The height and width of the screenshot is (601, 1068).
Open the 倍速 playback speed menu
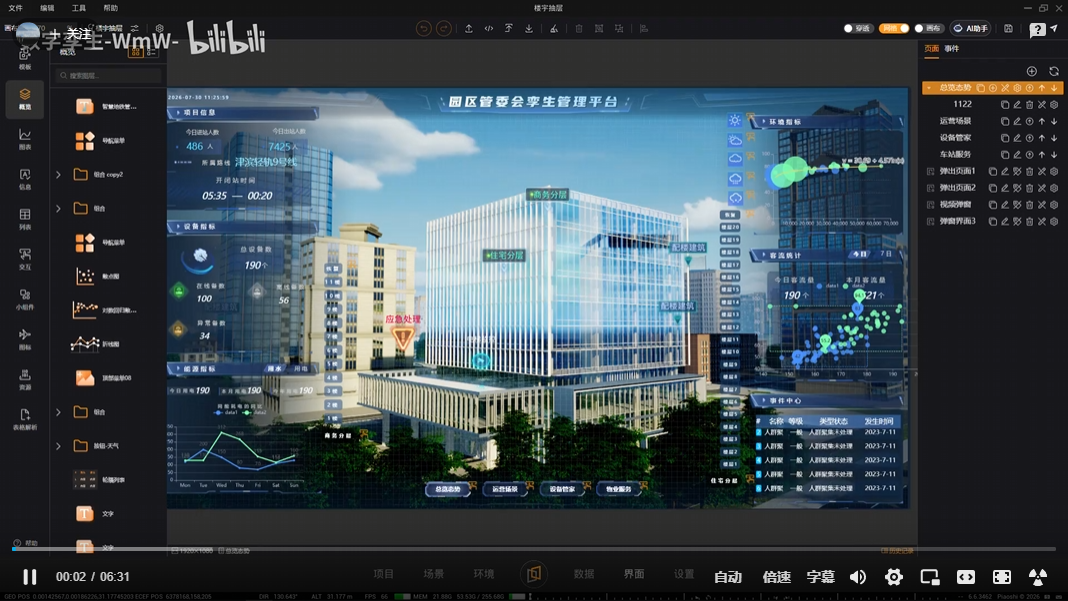[776, 577]
